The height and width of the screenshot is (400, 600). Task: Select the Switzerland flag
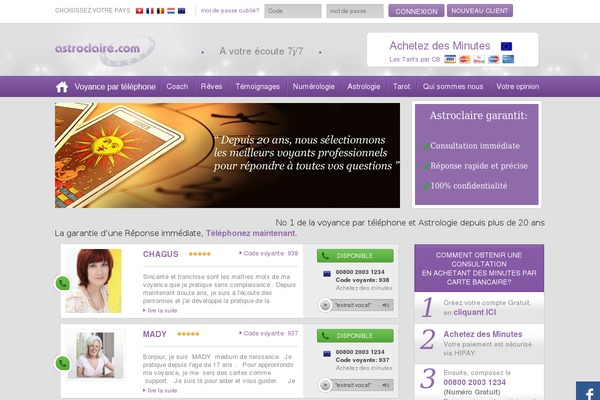139,11
